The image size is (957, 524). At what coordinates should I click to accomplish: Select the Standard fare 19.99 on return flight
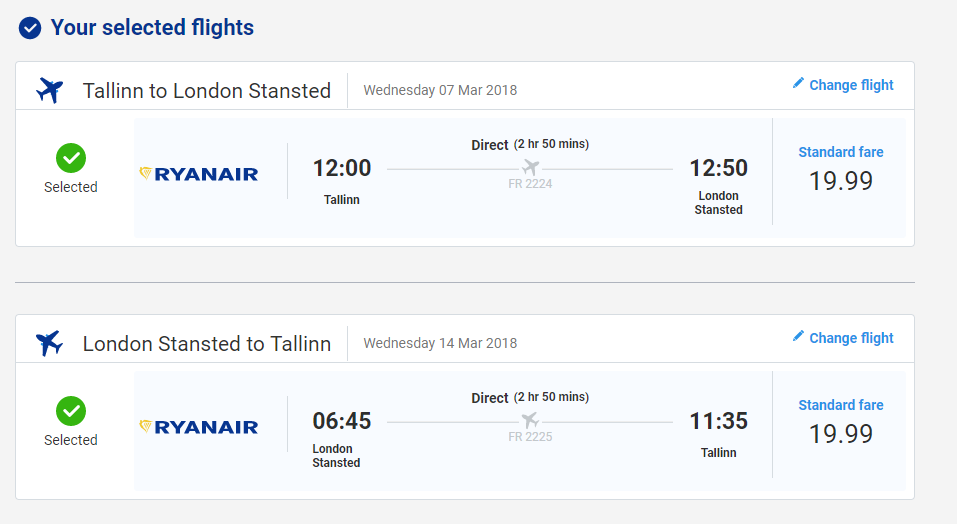coord(840,425)
